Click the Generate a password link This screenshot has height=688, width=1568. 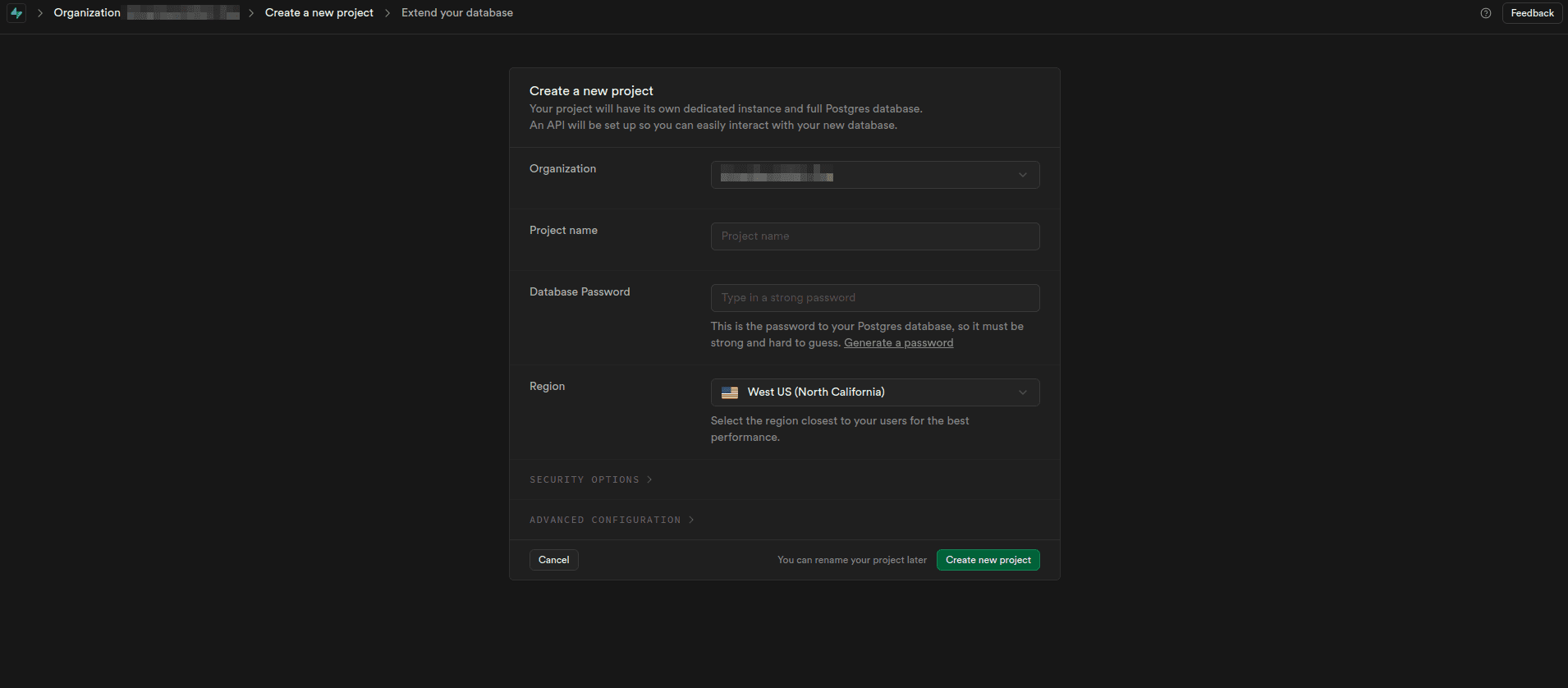(898, 343)
